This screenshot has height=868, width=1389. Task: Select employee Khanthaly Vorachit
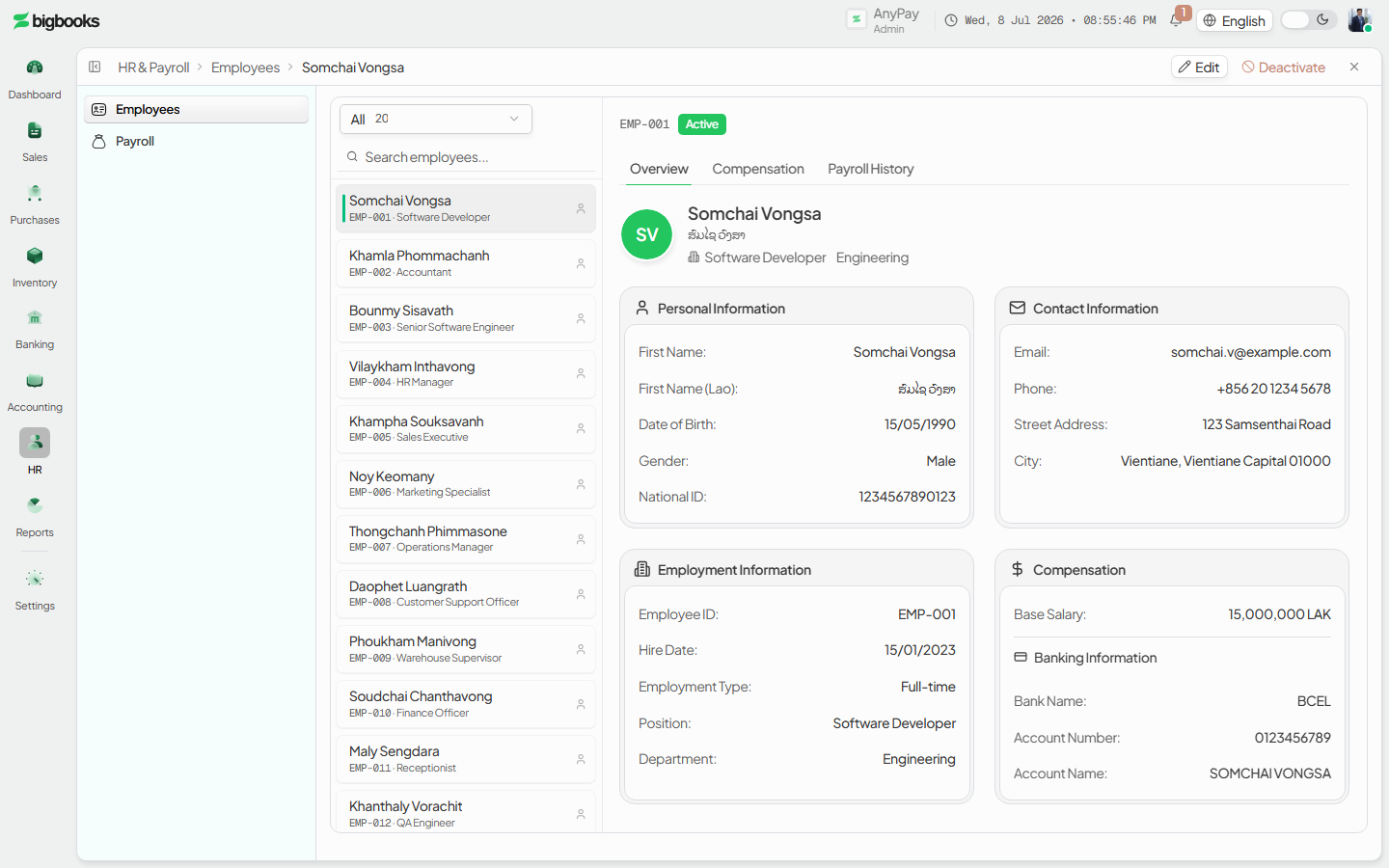466,813
